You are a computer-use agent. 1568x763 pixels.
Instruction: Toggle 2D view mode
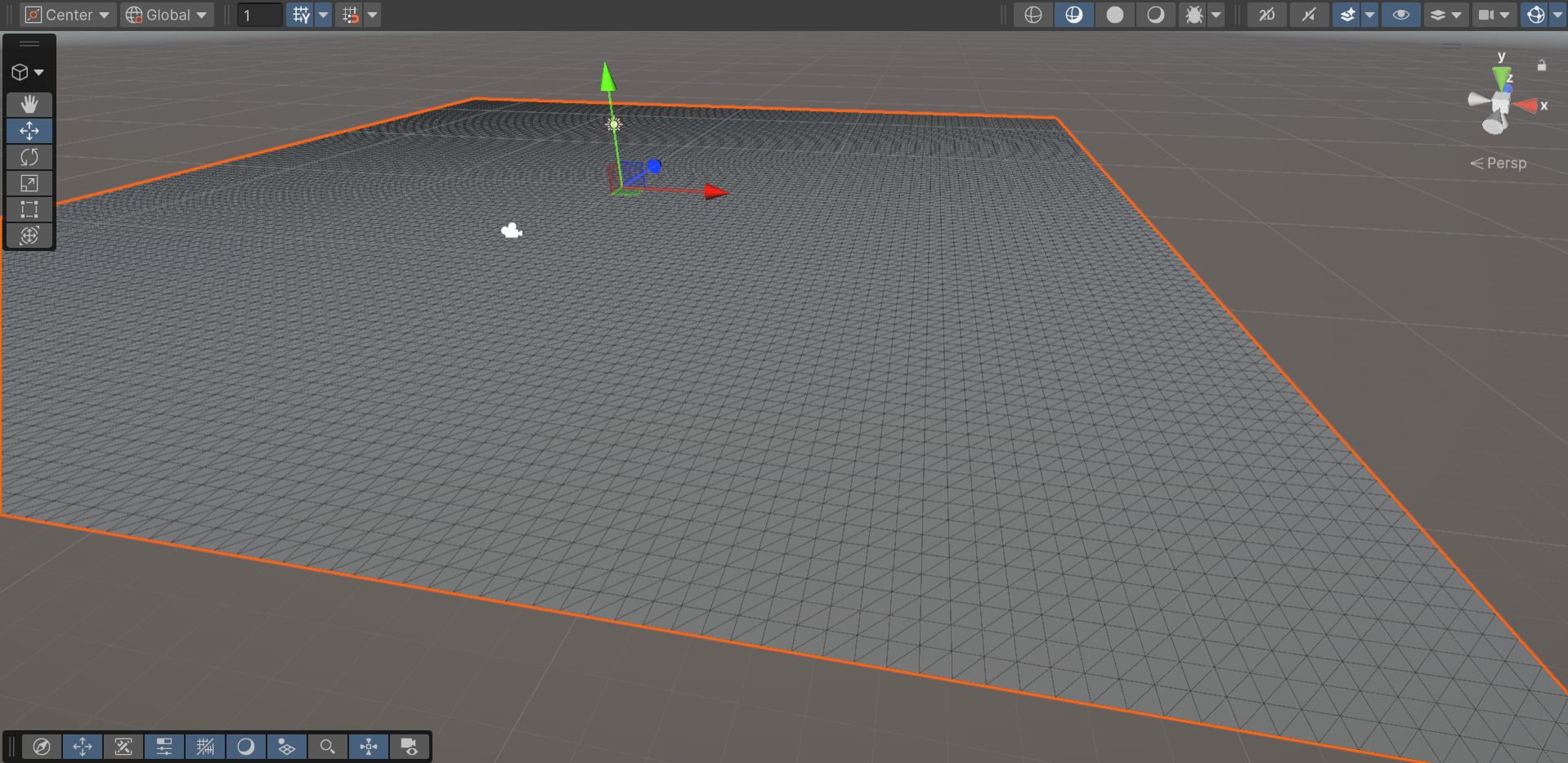[x=1267, y=15]
